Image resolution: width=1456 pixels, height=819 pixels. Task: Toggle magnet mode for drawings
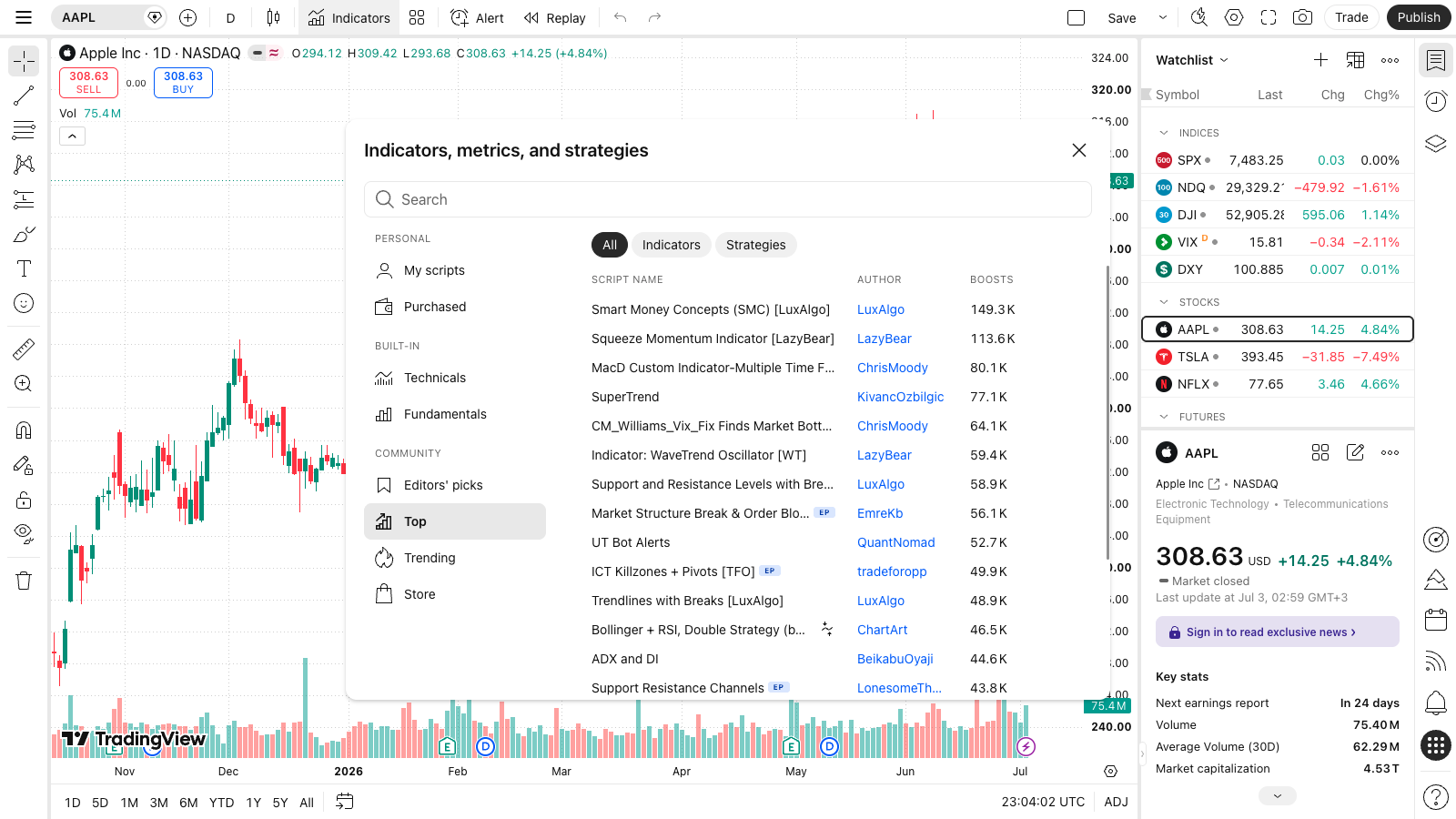coord(24,430)
